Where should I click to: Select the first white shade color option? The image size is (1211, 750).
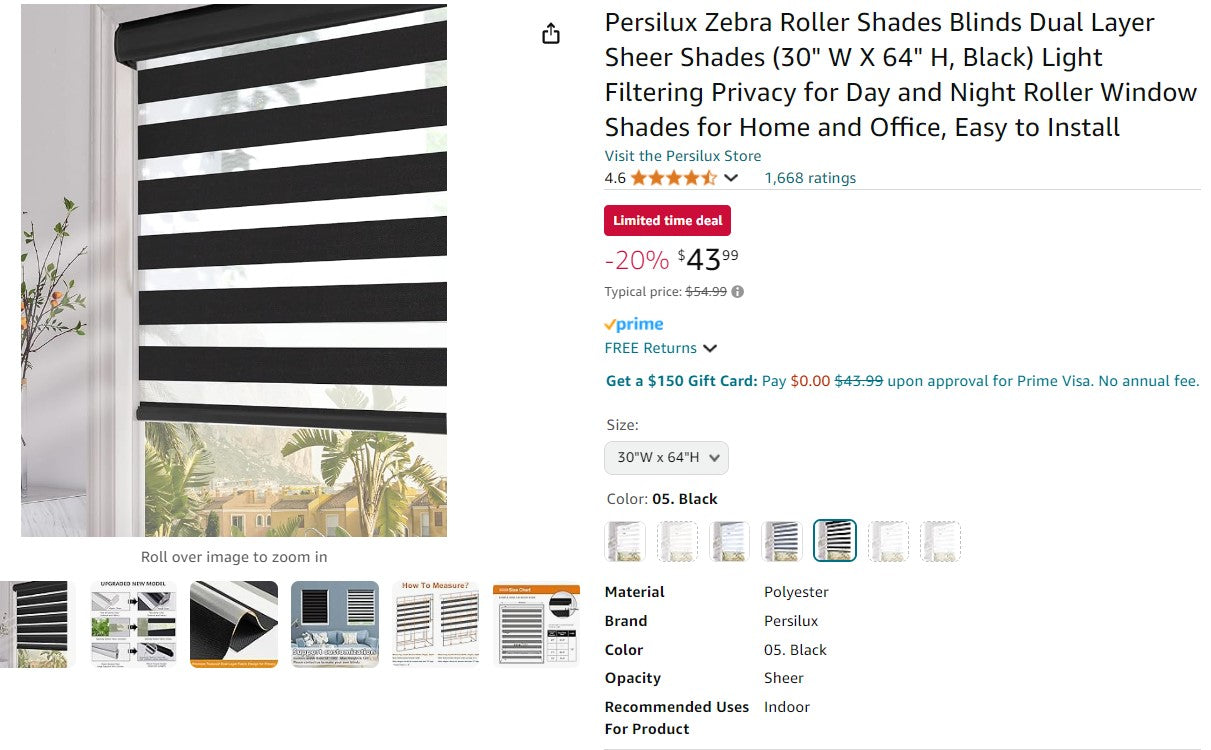[x=625, y=539]
